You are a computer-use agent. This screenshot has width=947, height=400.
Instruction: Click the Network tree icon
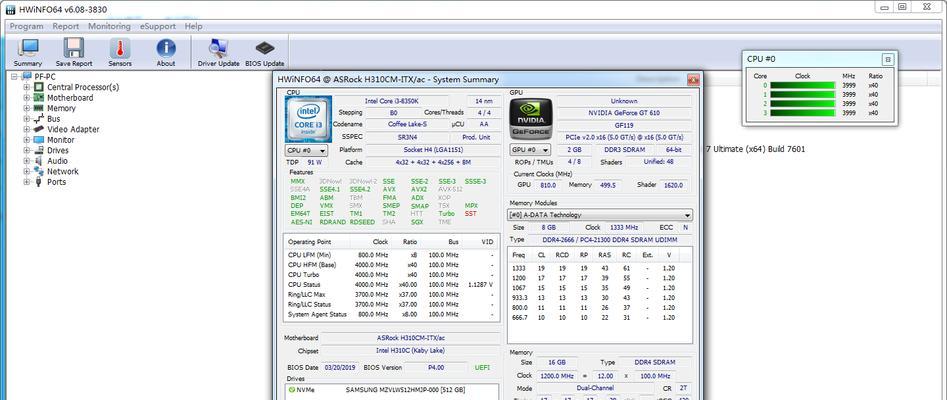(39, 171)
